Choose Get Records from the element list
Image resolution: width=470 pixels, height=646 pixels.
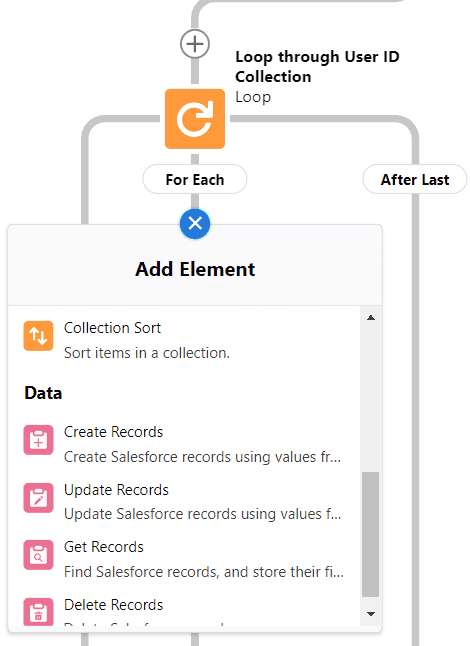(x=184, y=559)
